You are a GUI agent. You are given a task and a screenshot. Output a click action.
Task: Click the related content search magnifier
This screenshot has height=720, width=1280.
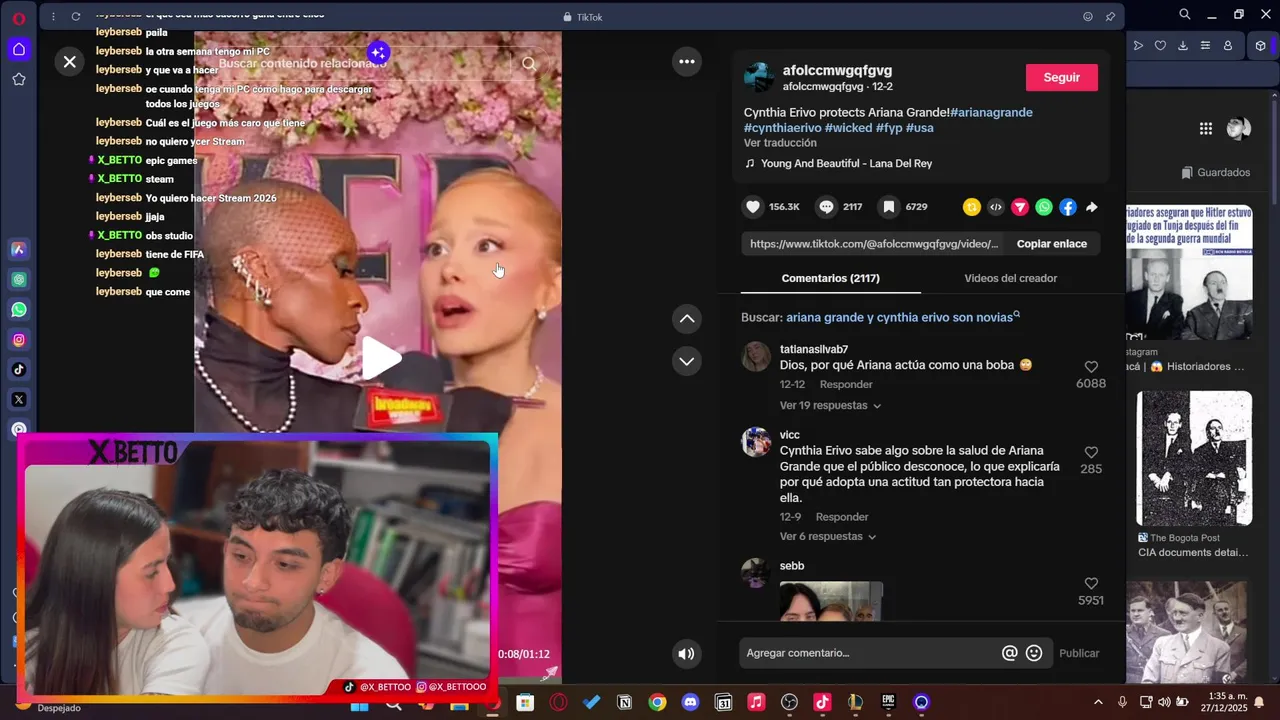[529, 64]
